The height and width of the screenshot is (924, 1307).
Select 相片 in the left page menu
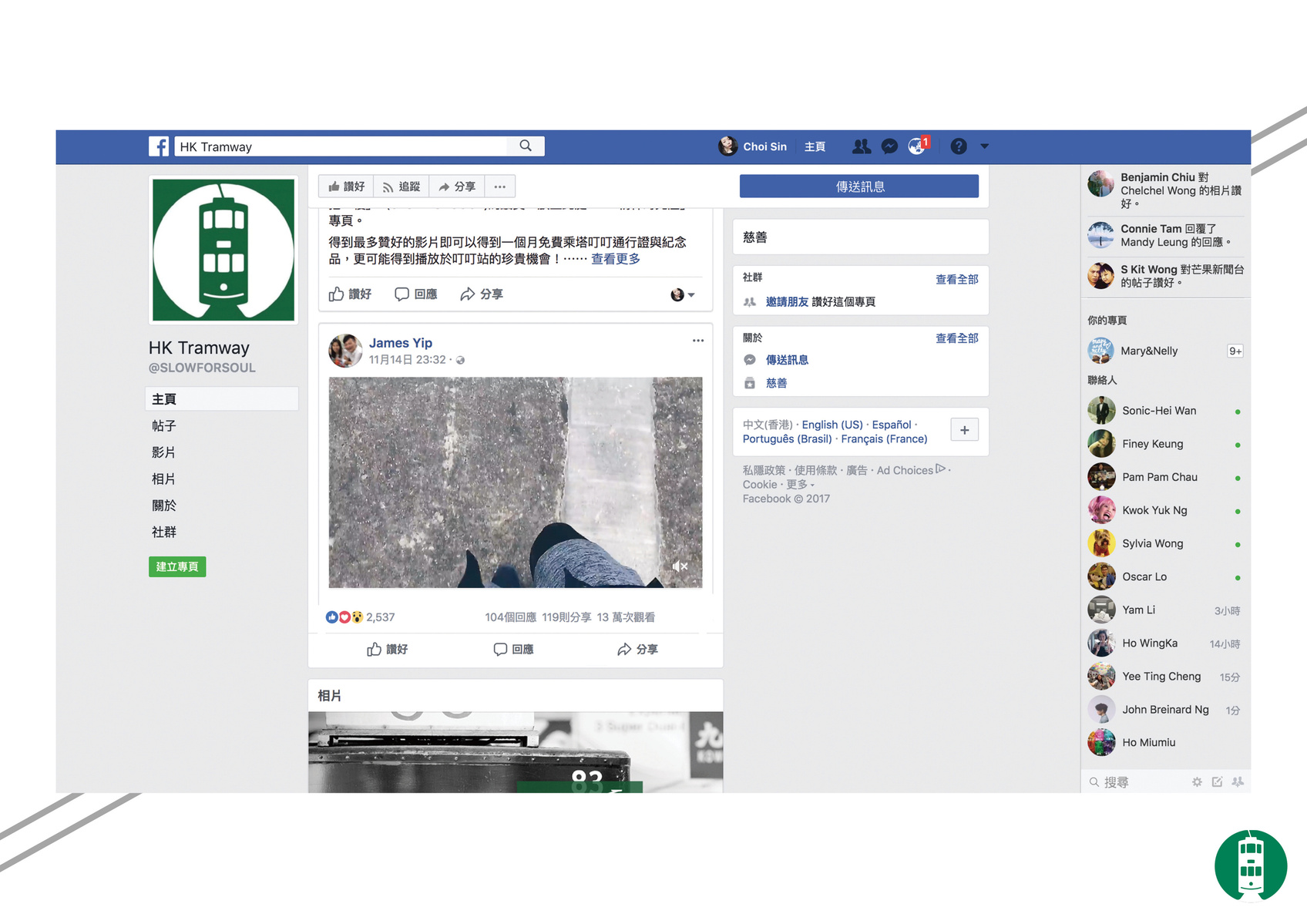tap(164, 479)
